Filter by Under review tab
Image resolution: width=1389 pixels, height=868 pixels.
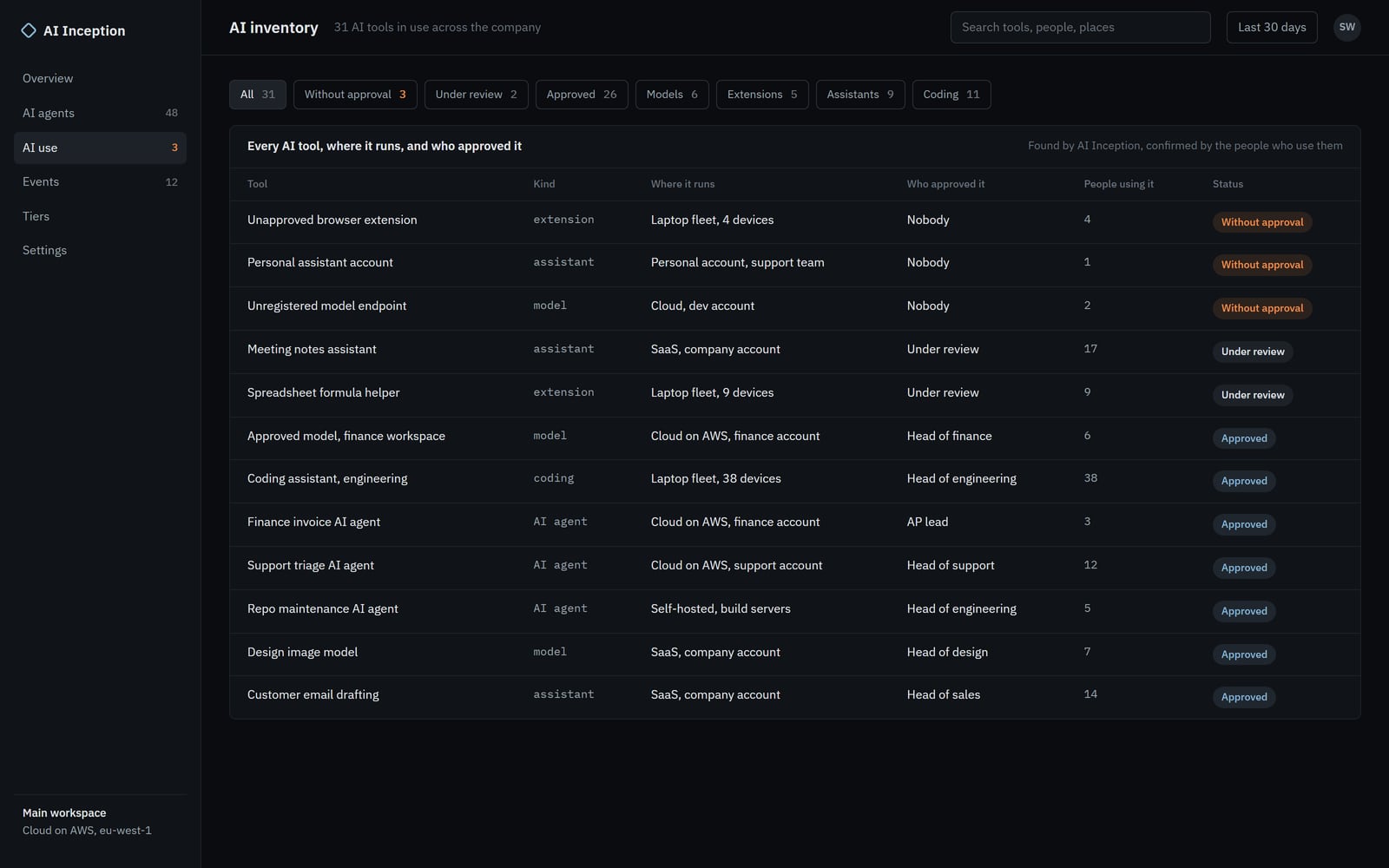click(x=477, y=95)
